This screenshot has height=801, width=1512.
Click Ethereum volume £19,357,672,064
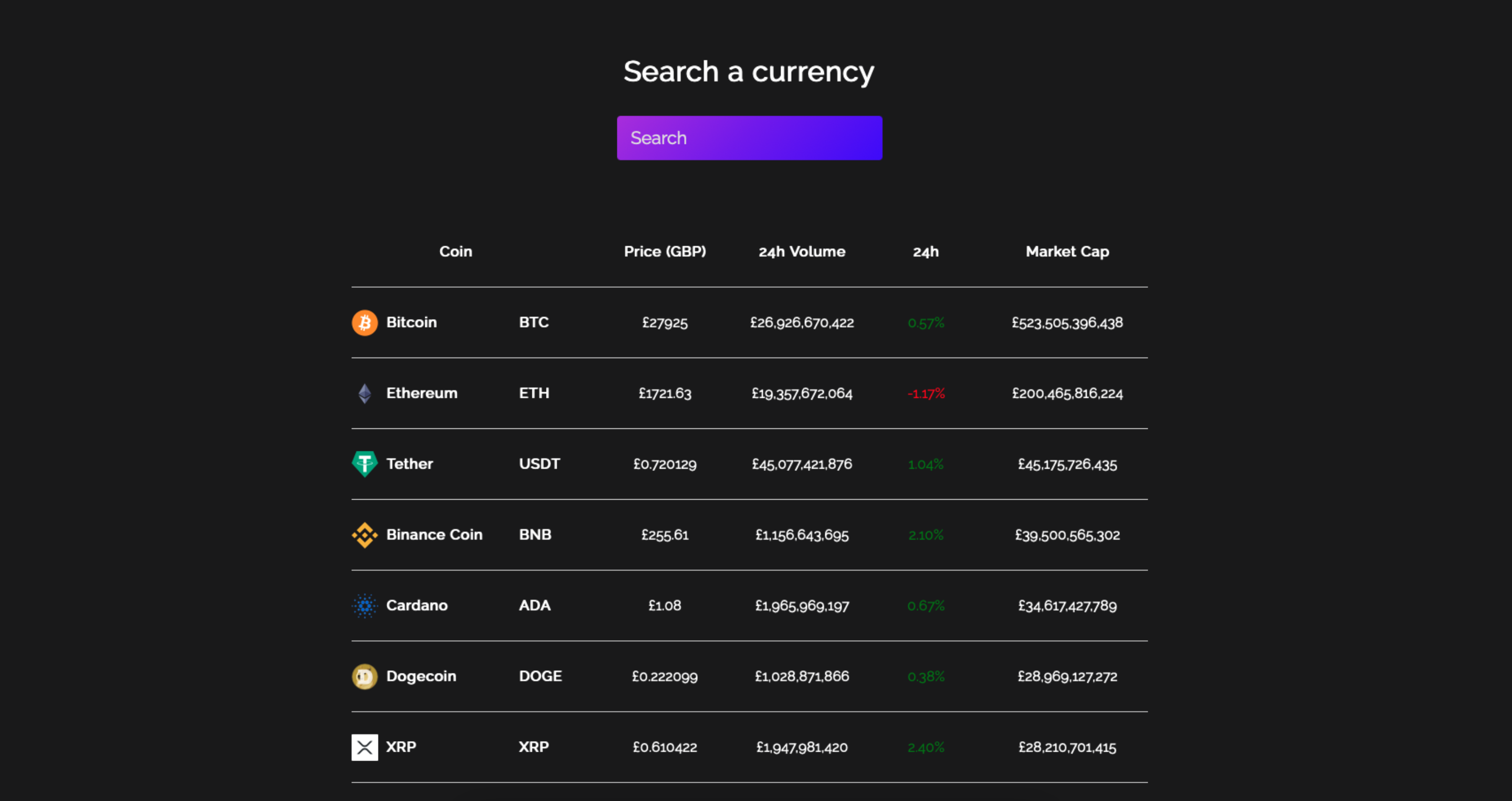(x=802, y=393)
